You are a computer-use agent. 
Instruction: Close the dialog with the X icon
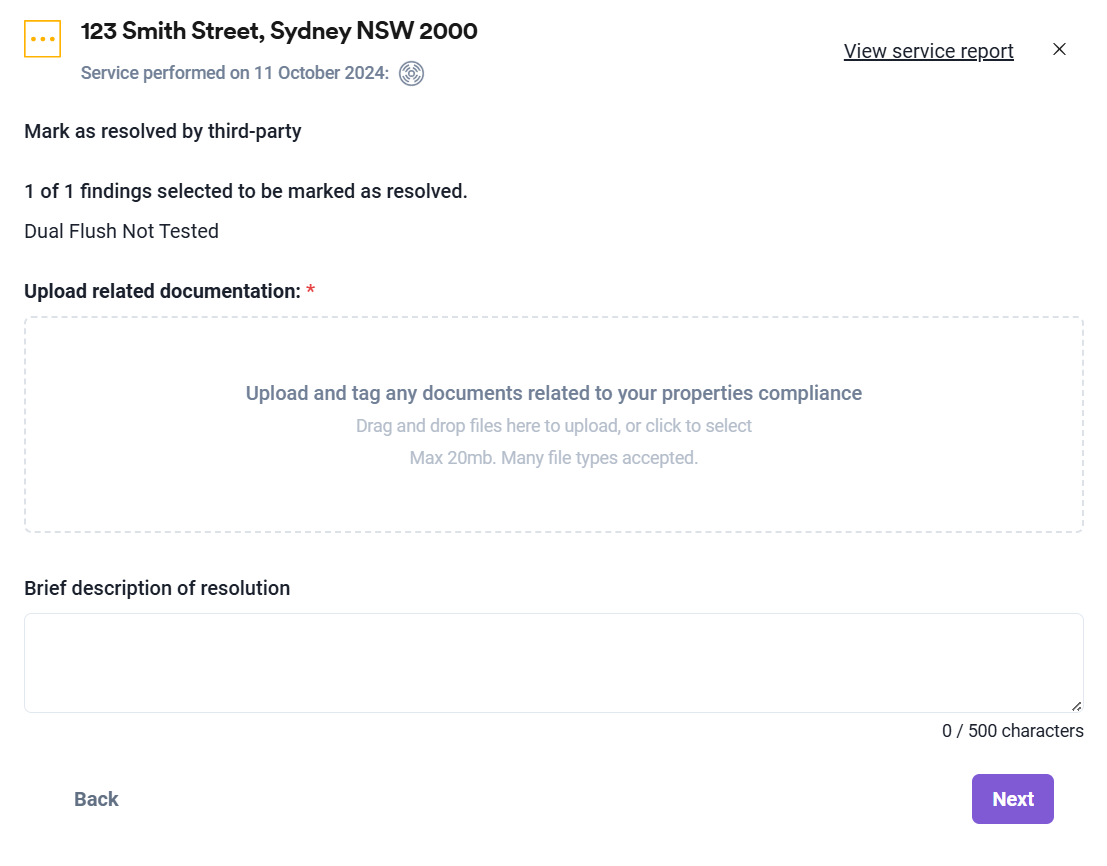pyautogui.click(x=1059, y=49)
